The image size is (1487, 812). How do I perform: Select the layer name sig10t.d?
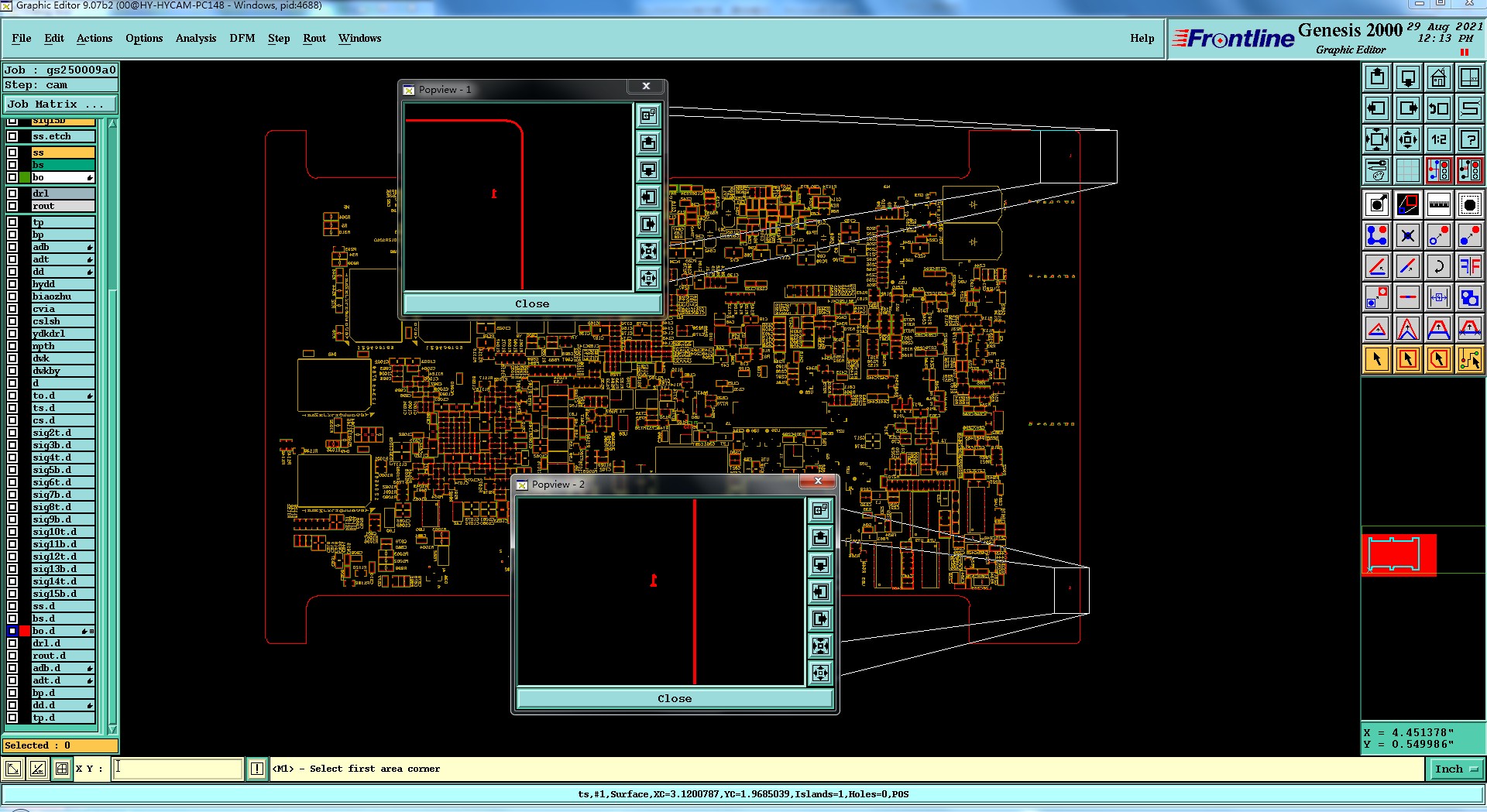(63, 532)
